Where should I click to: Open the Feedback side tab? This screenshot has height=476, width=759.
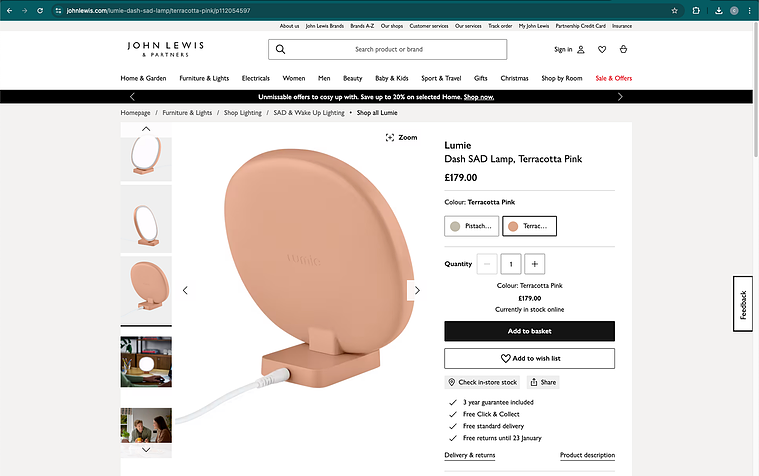click(743, 304)
